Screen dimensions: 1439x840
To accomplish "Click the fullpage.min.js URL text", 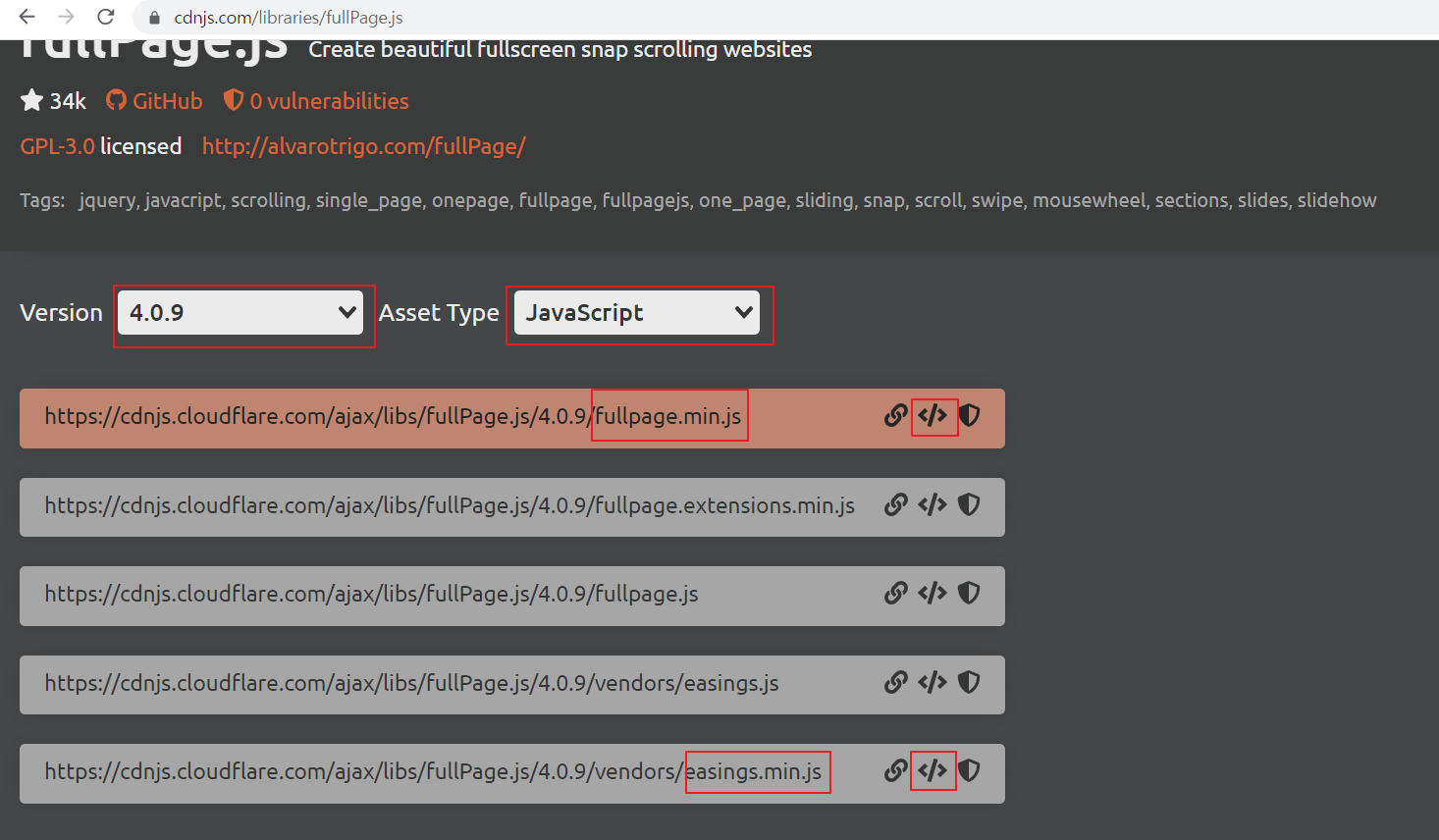I will click(x=393, y=417).
